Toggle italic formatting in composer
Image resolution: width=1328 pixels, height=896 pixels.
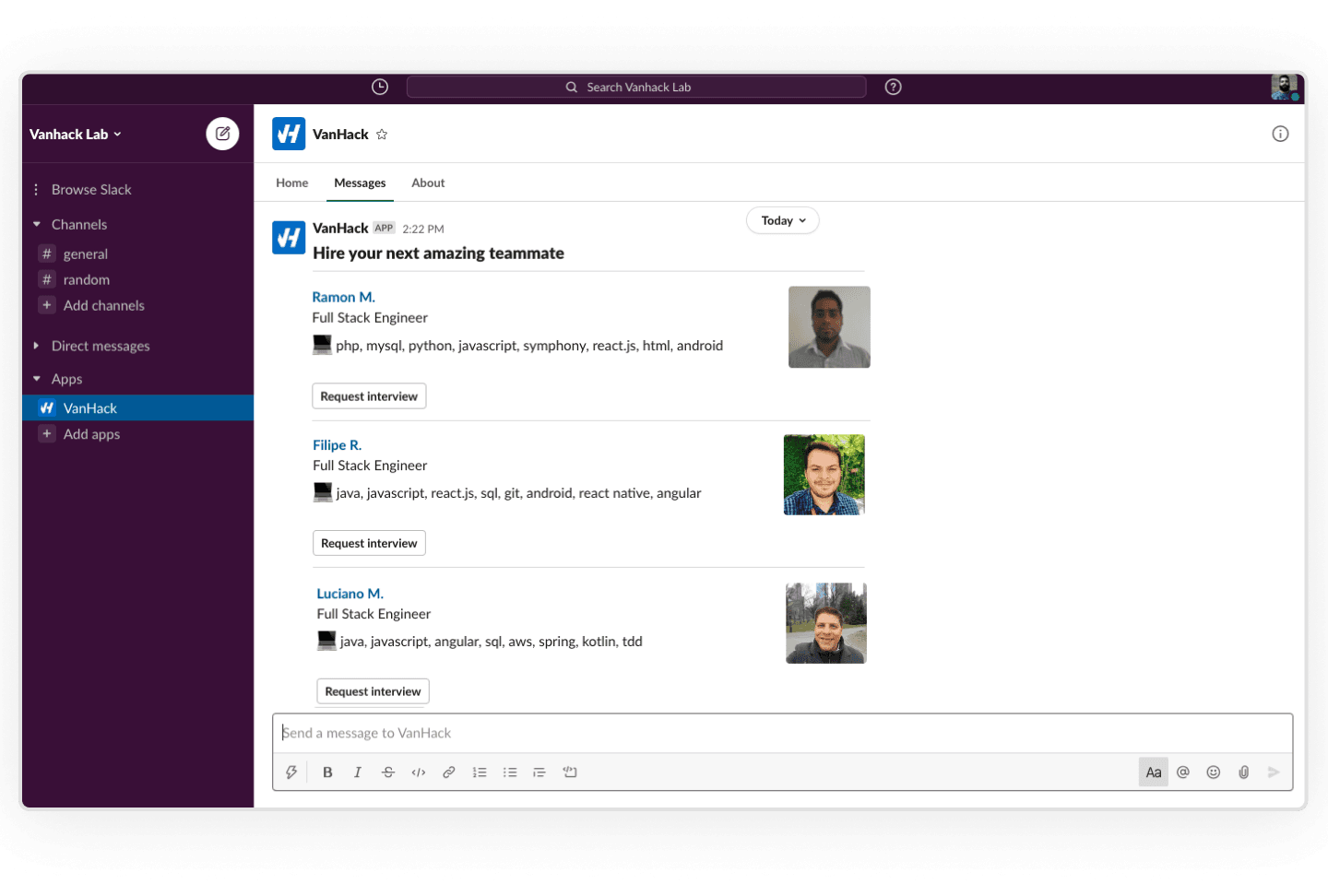pos(358,772)
